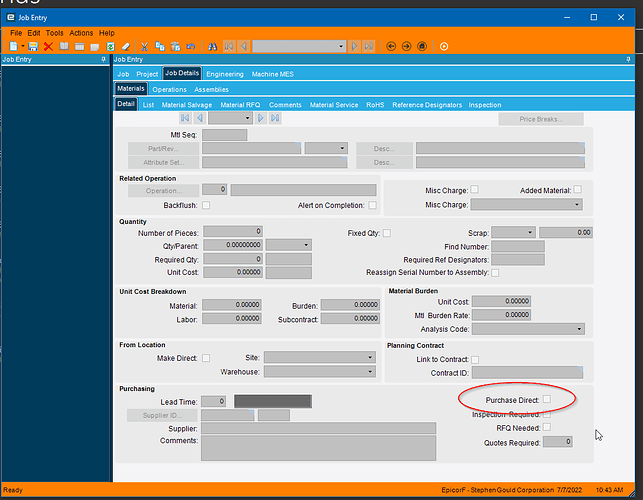Click the Forward circle arrow icon

point(406,46)
